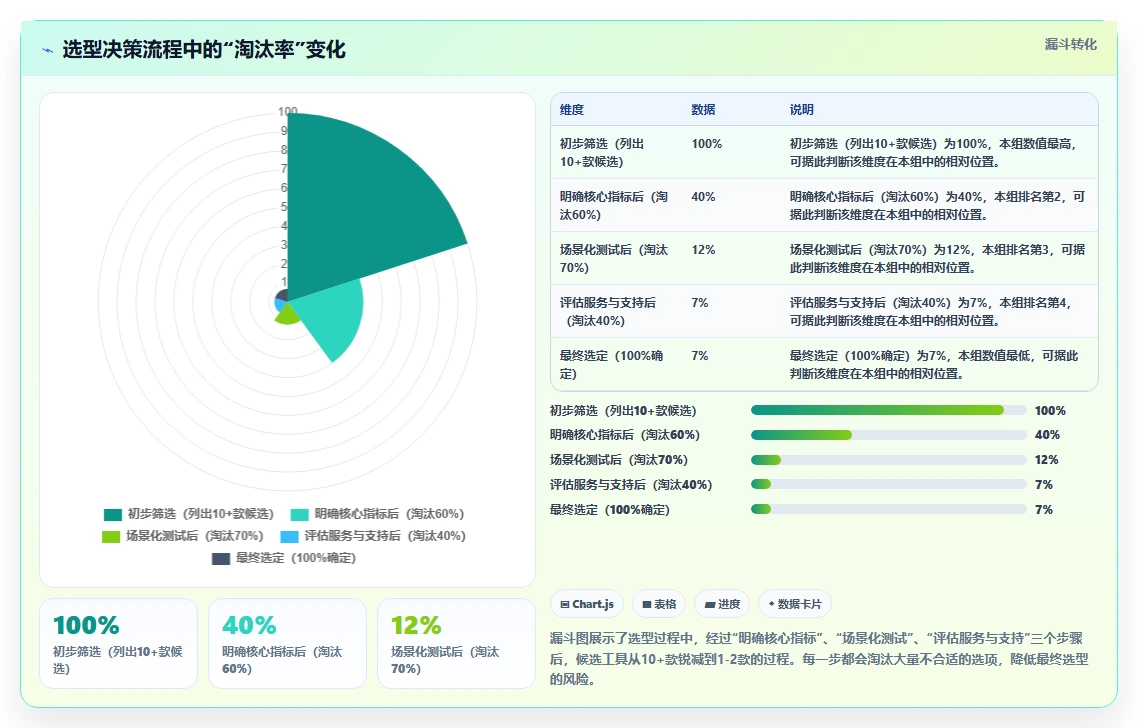Click the 40% label right of the second progress bar
The height and width of the screenshot is (728, 1138).
[x=1047, y=435]
